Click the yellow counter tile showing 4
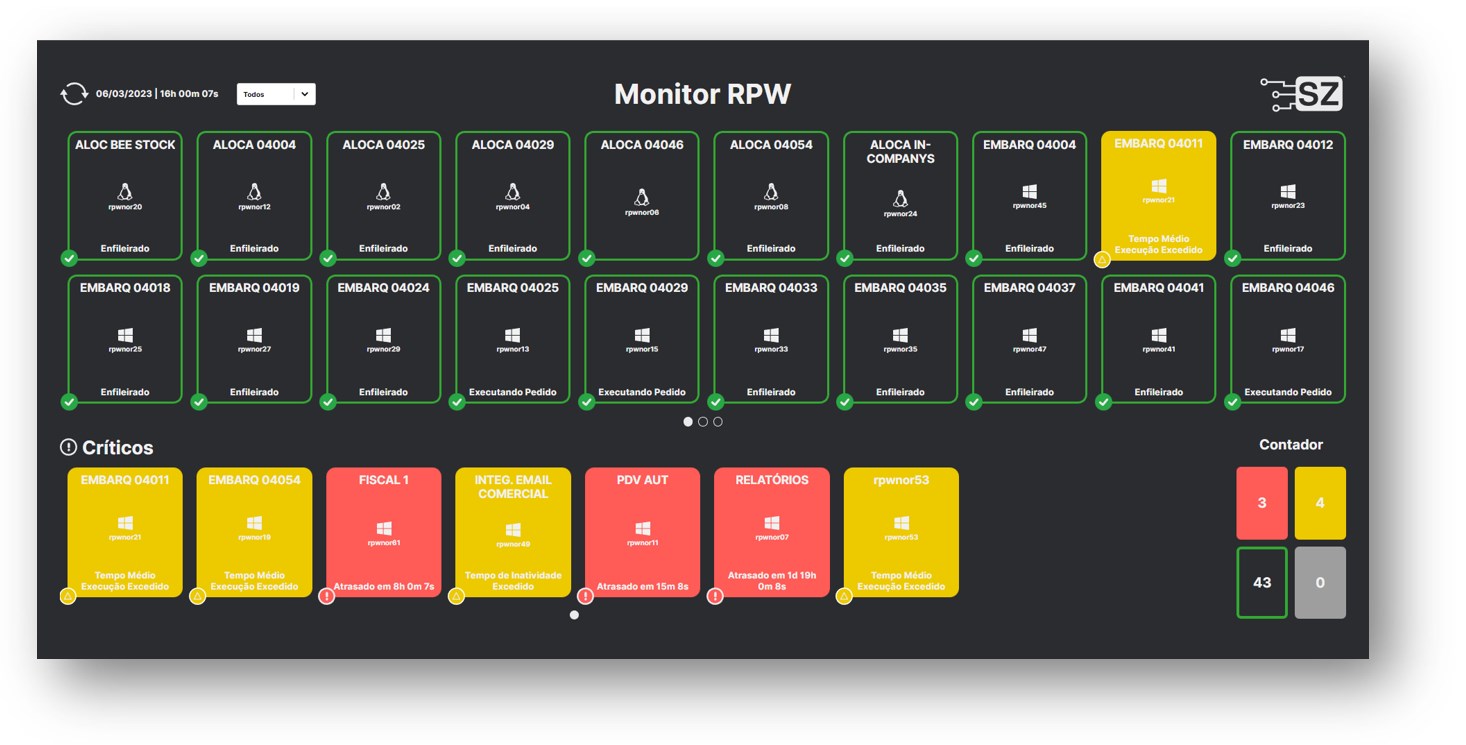1466x745 pixels. [1320, 503]
